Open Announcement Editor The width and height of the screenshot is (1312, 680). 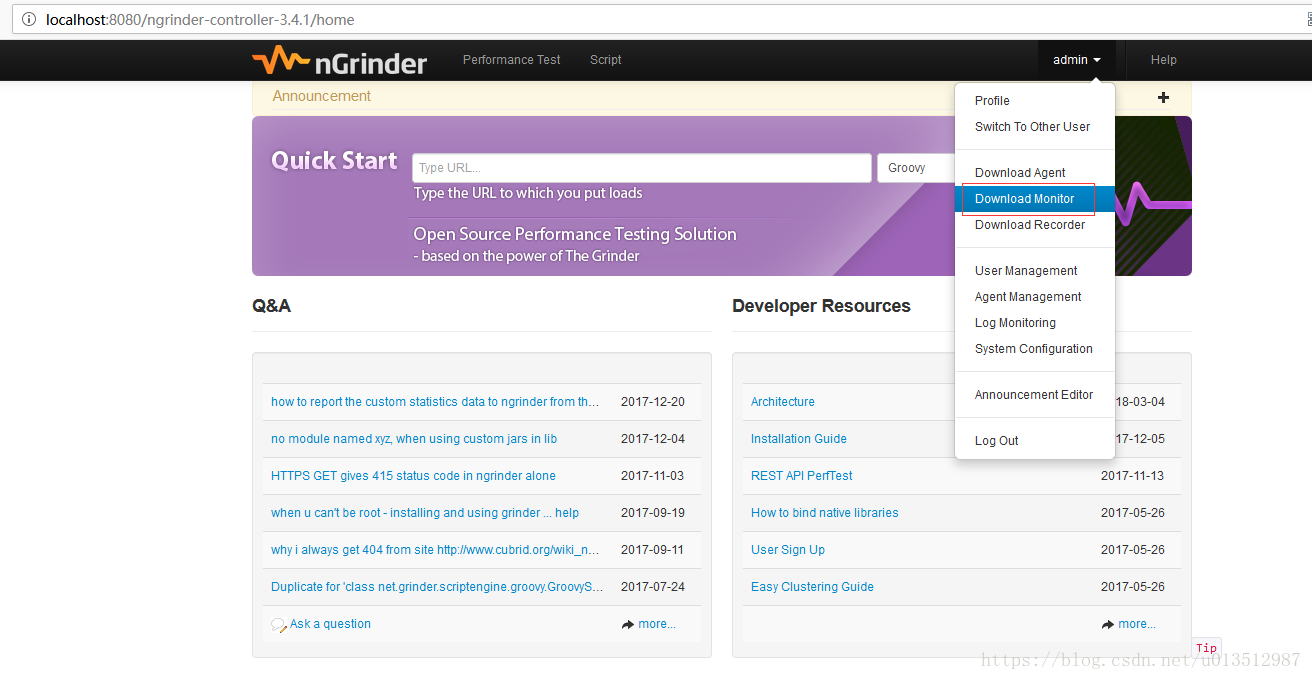pyautogui.click(x=1035, y=395)
